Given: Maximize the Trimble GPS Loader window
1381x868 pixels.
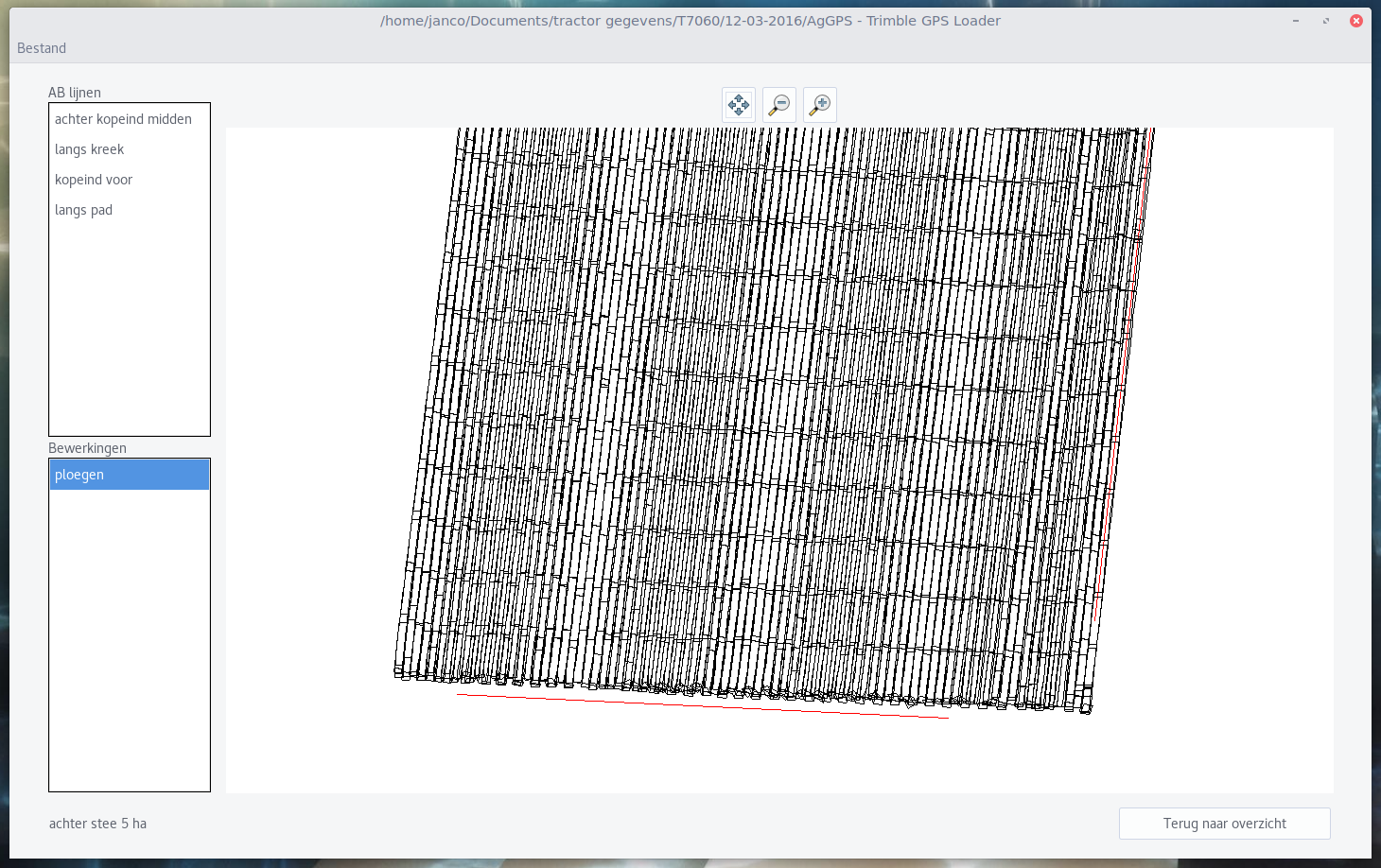Looking at the screenshot, I should (1326, 21).
